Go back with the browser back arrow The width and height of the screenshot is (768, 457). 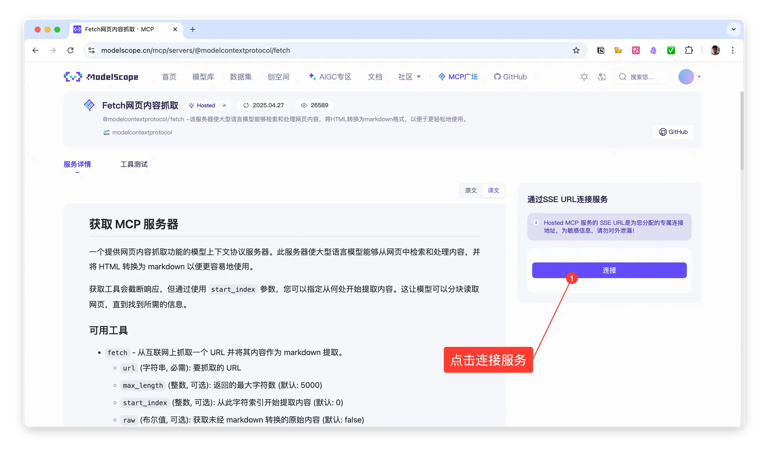coord(35,50)
